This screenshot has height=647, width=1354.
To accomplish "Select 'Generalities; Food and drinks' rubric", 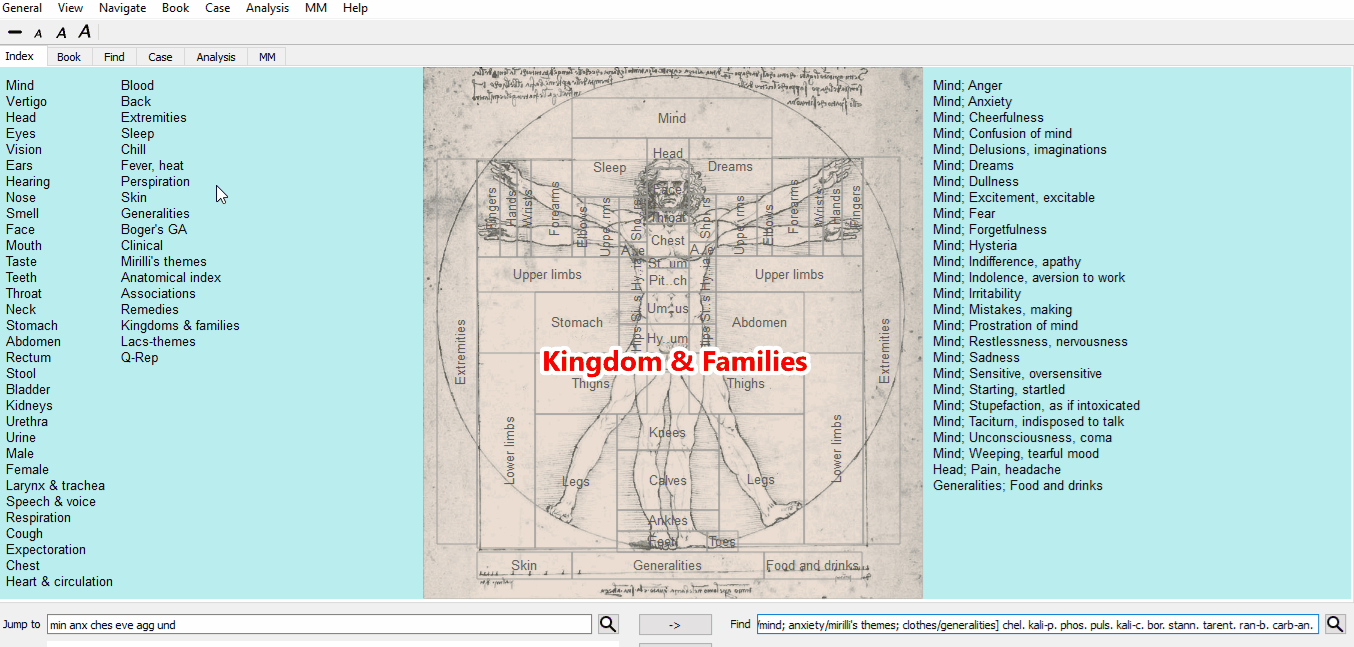I will coord(1018,486).
